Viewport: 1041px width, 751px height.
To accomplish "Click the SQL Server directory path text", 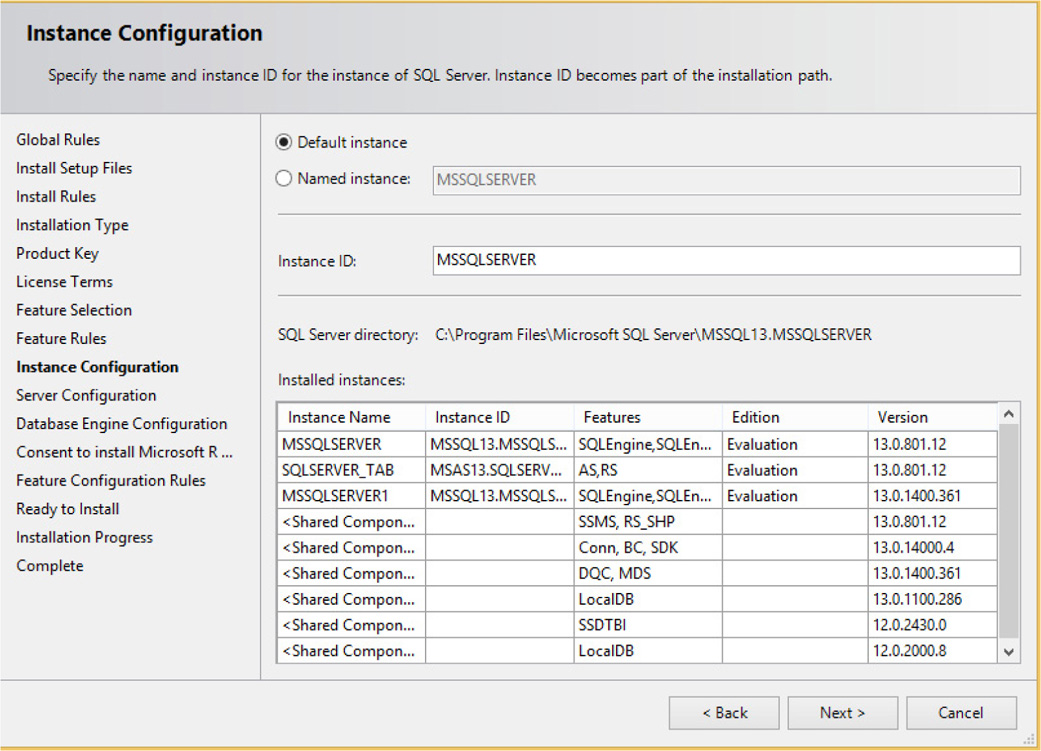I will pyautogui.click(x=653, y=335).
